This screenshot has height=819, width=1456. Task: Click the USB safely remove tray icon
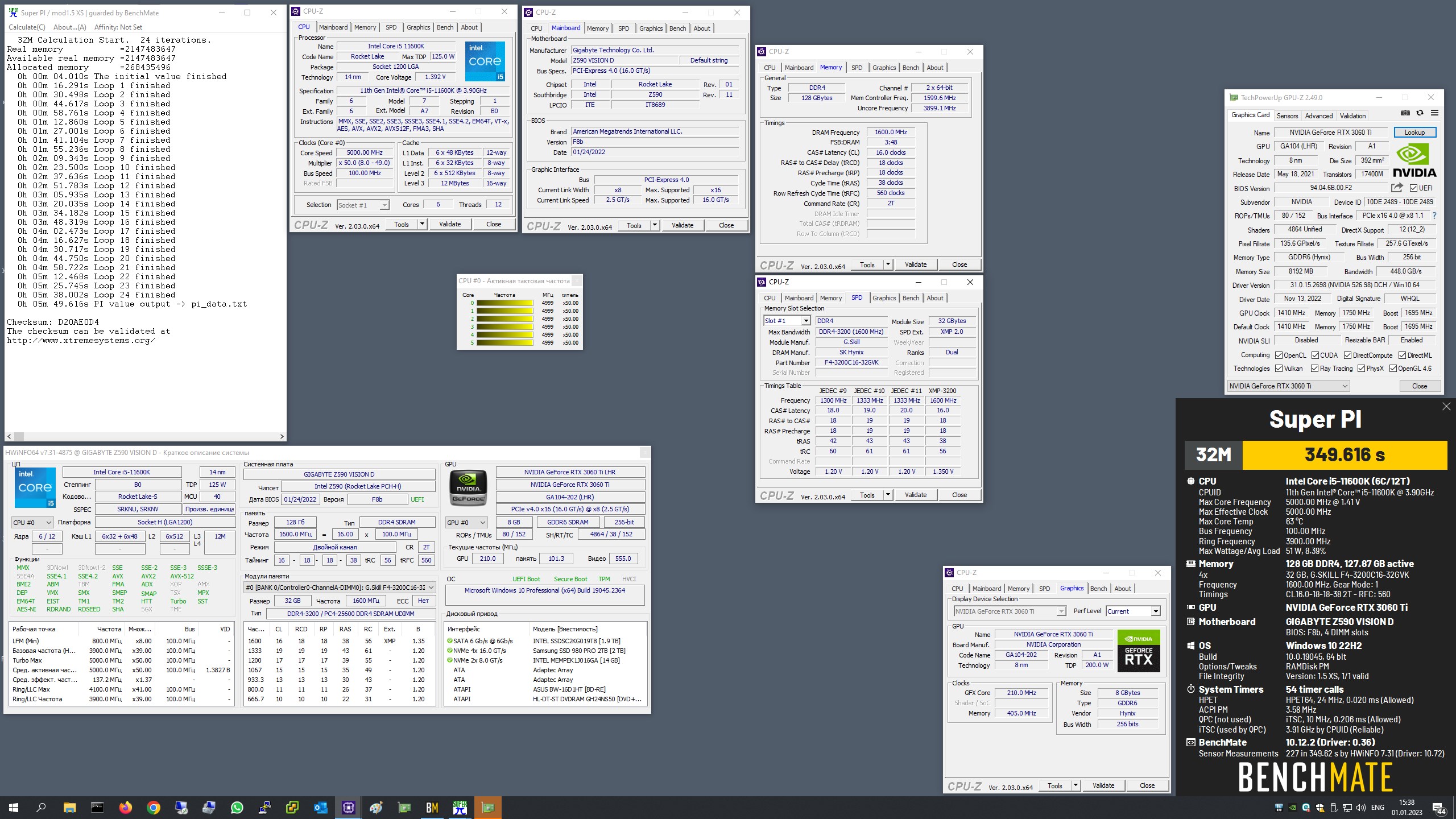click(1333, 807)
